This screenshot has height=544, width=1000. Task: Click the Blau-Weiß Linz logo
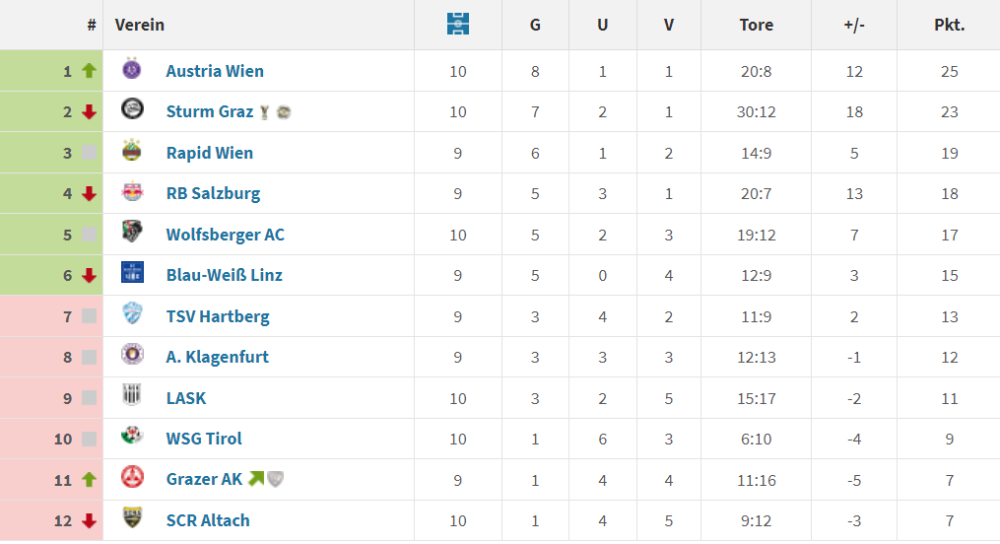(x=132, y=273)
